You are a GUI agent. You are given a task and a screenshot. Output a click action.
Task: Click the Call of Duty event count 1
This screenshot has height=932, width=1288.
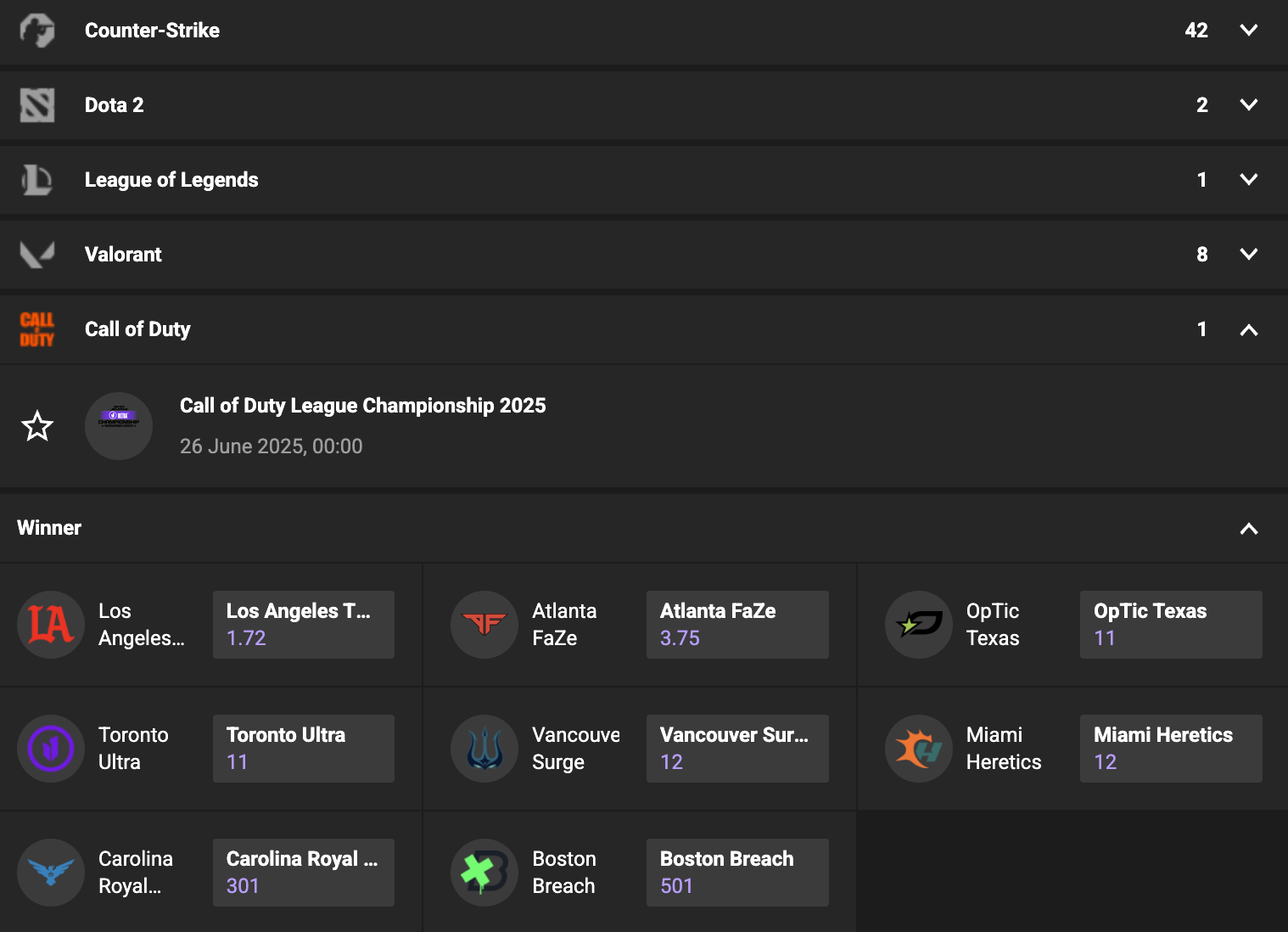[x=1202, y=329]
